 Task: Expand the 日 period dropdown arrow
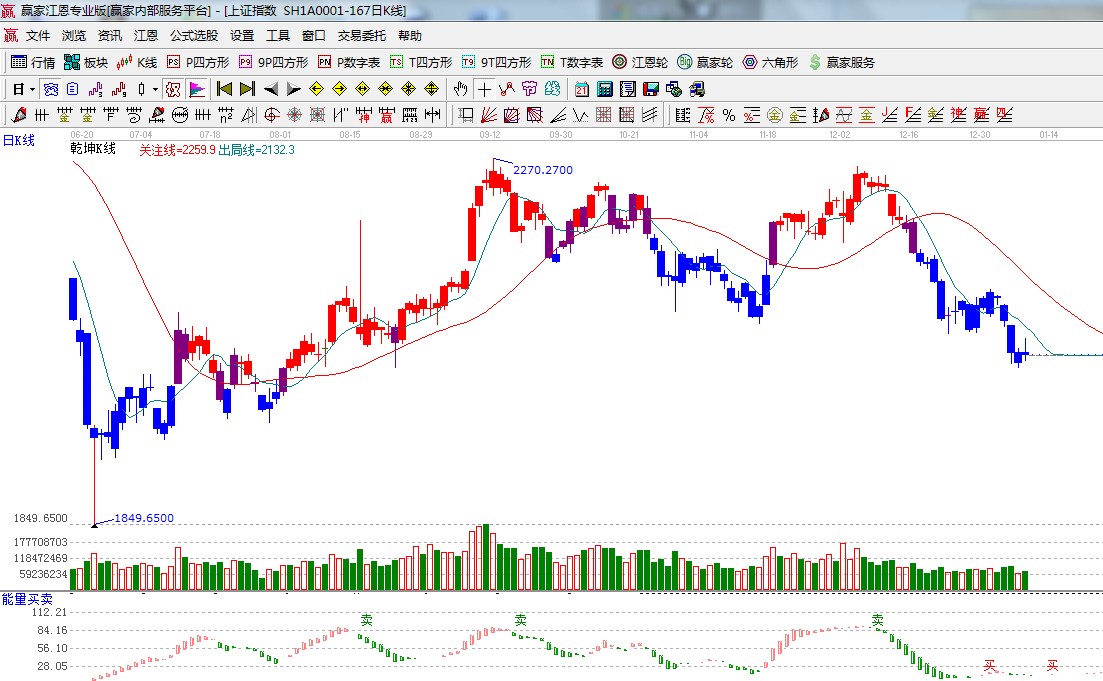point(32,89)
